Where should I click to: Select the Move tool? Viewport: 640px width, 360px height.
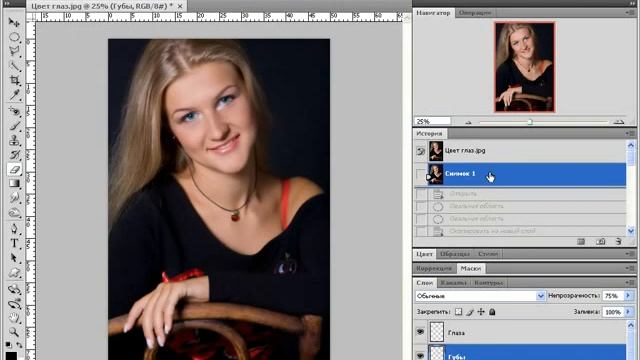(x=14, y=22)
